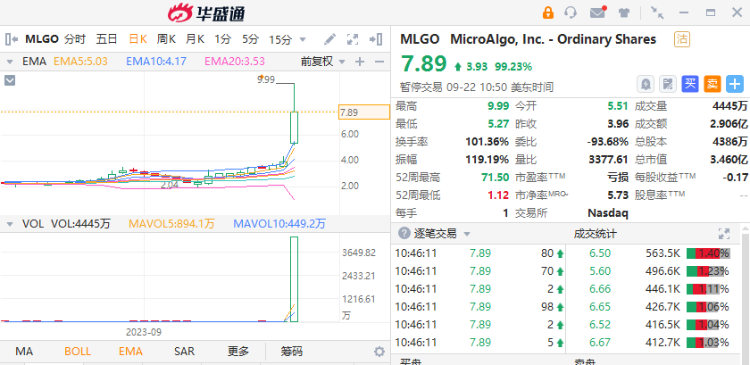Screen dimensions: 750x365
Task: Open the skin theme shirt icon
Action: (x=623, y=13)
